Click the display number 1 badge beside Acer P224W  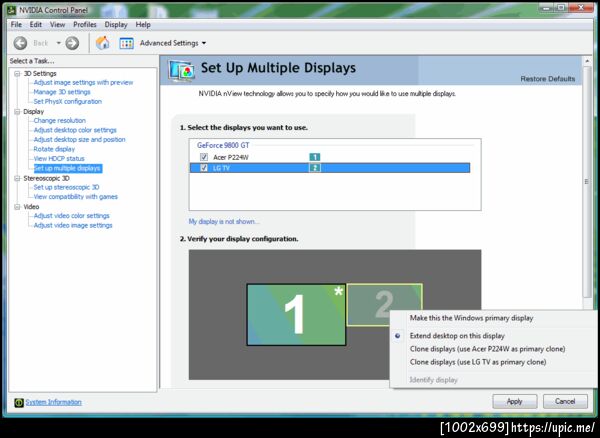tap(315, 157)
